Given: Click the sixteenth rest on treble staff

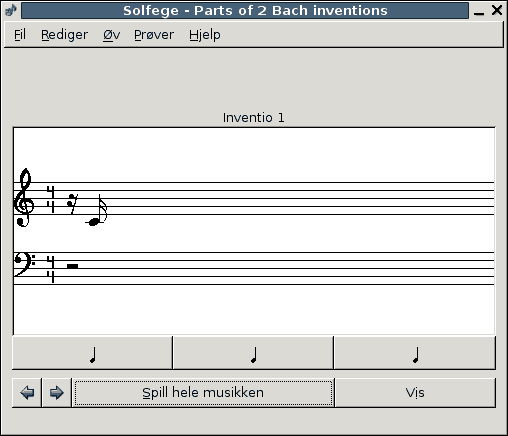Looking at the screenshot, I should coord(72,203).
